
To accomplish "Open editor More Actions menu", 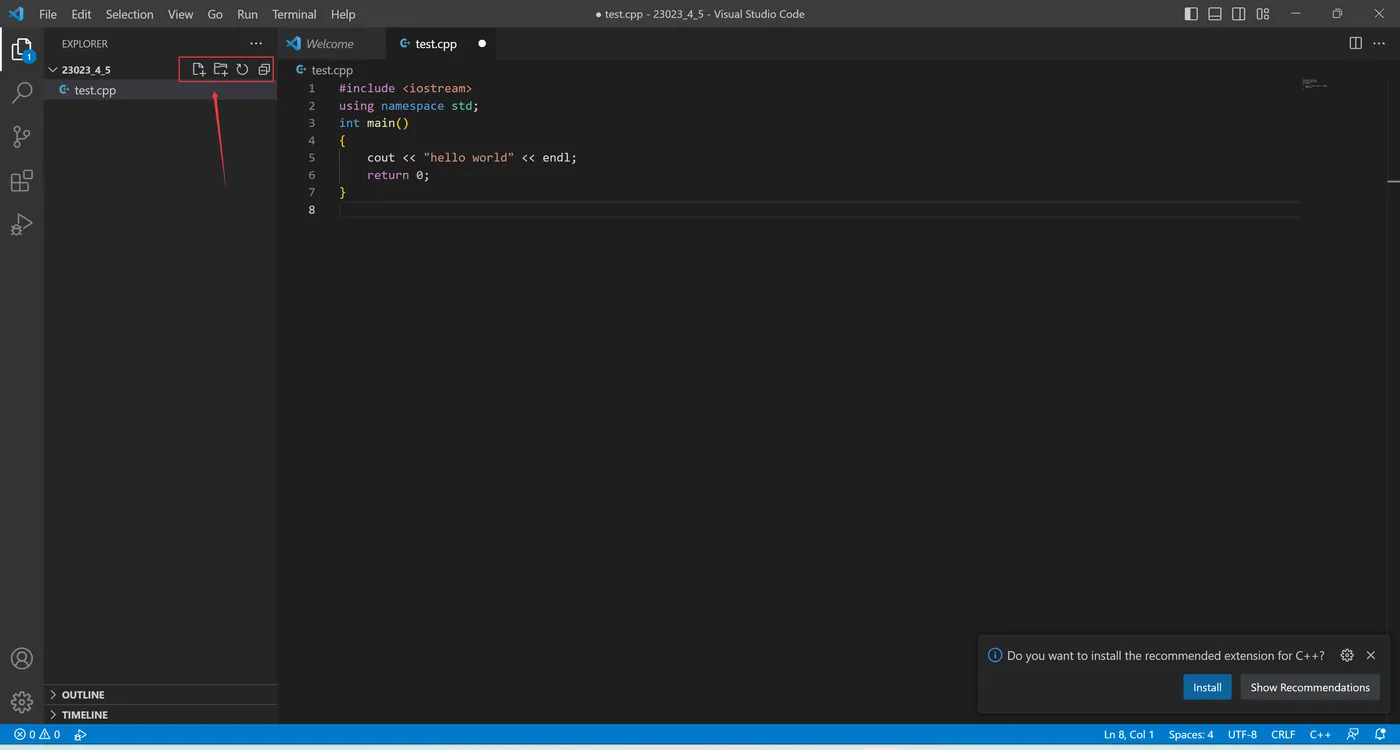I will pyautogui.click(x=1379, y=43).
